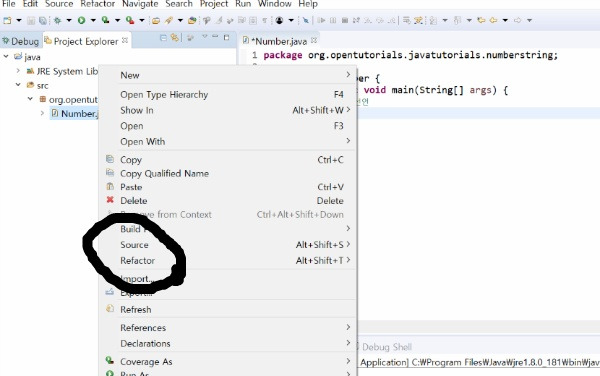Open the Show In submenu

tap(228, 110)
